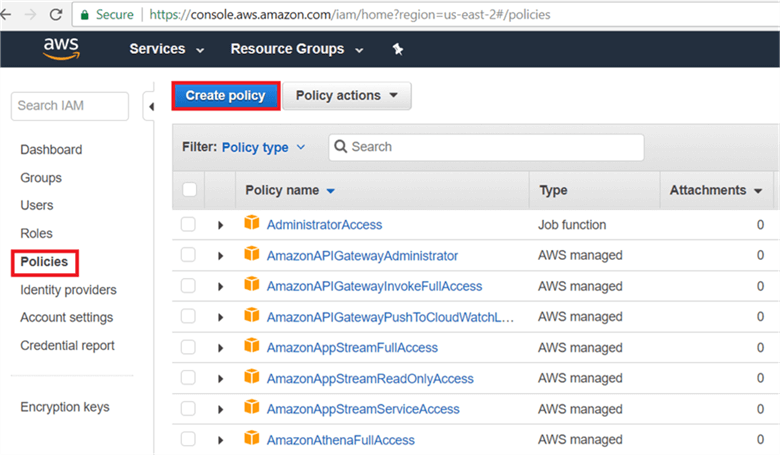Open Credential report in sidebar
This screenshot has width=780, height=455.
[x=67, y=346]
